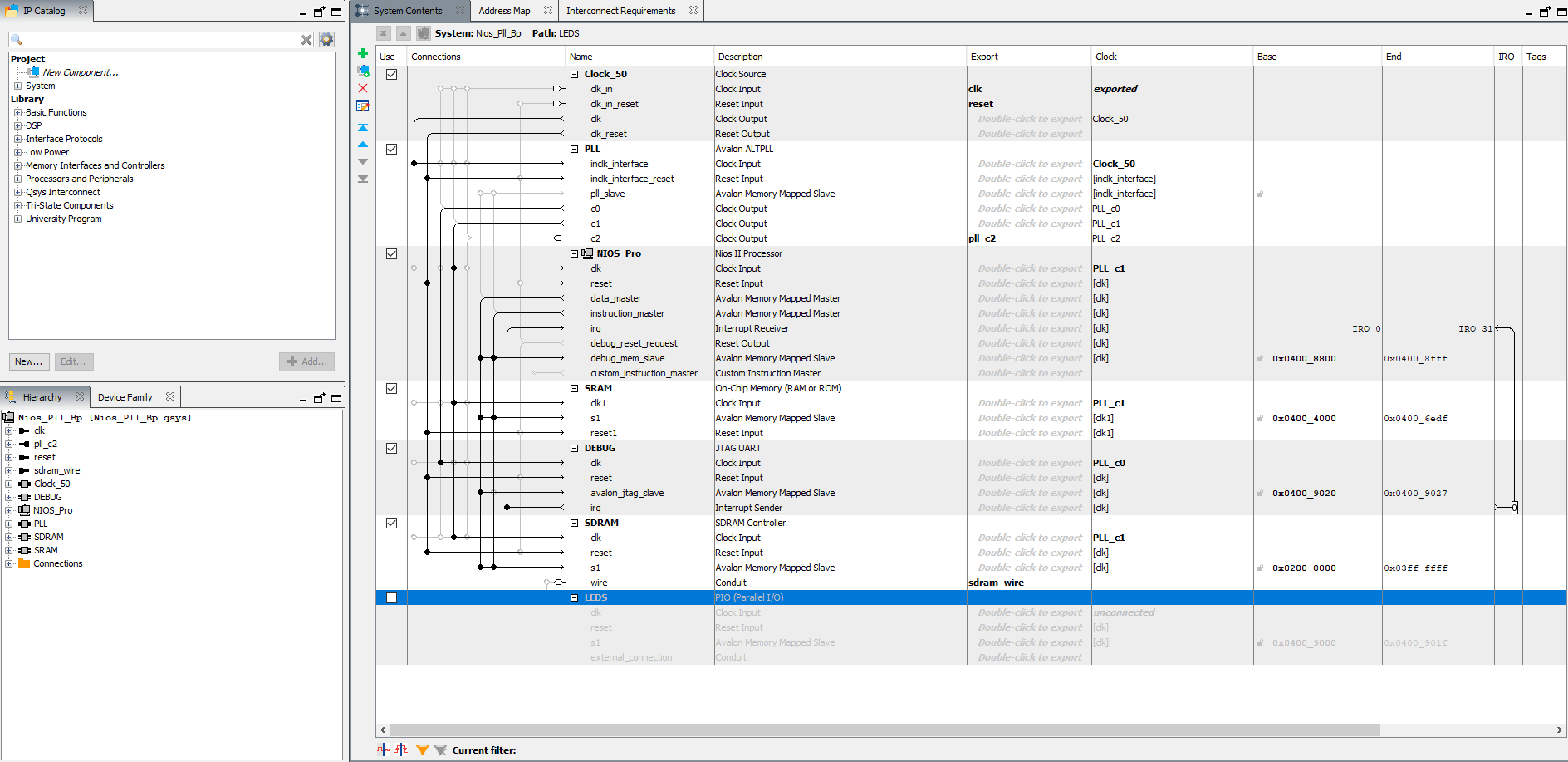Open IP Catalog settings gear icon
This screenshot has width=1568, height=762.
pos(326,38)
